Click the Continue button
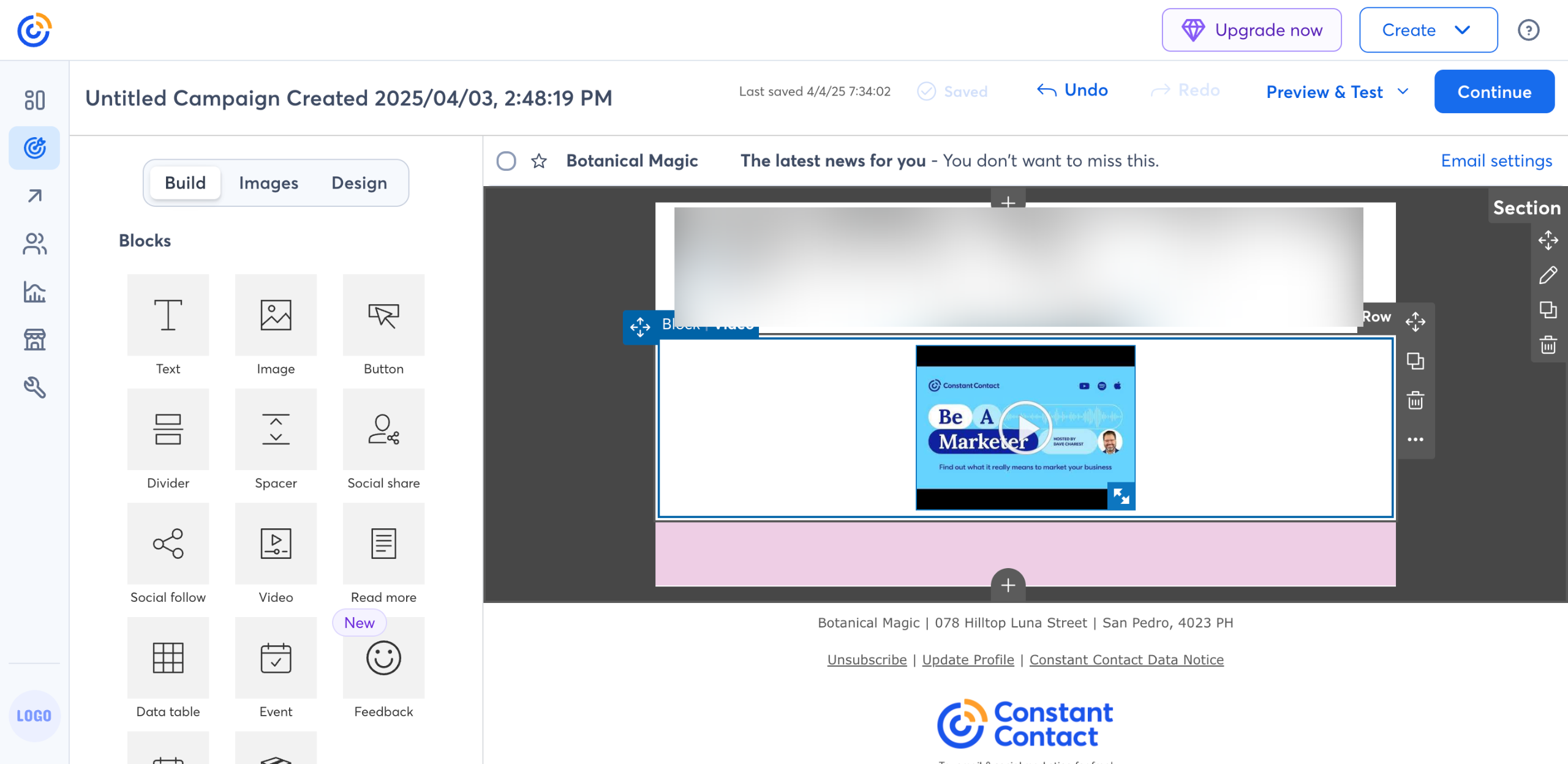This screenshot has height=764, width=1568. [x=1494, y=92]
